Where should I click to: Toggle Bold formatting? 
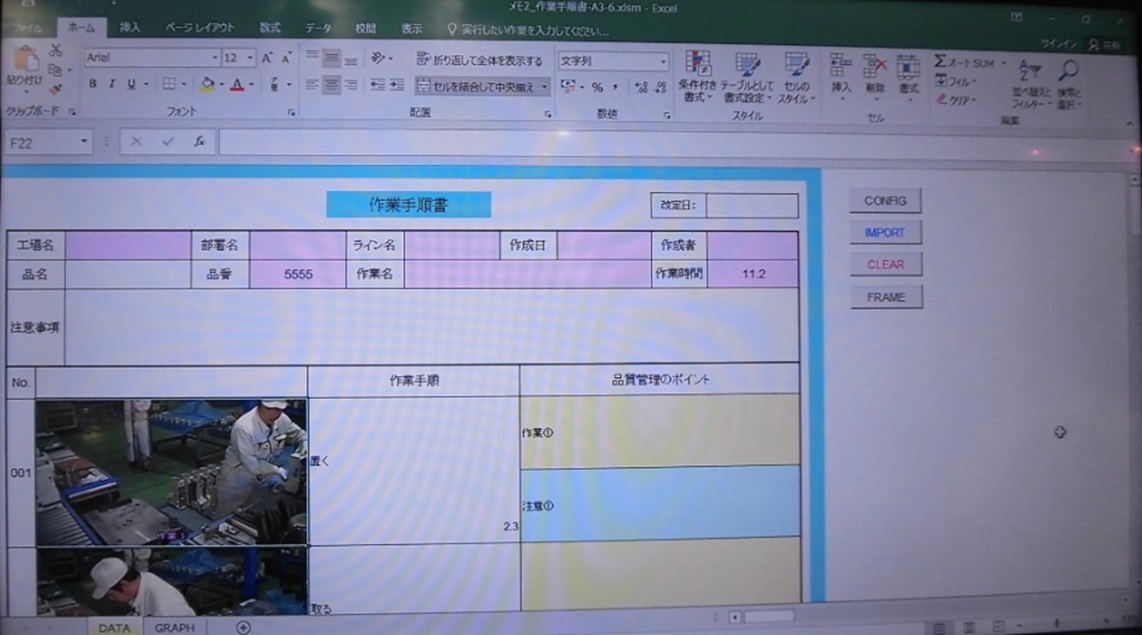(x=92, y=84)
